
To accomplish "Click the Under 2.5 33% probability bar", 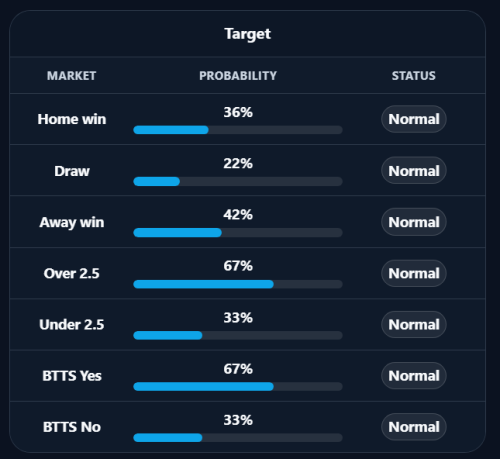I will point(238,335).
